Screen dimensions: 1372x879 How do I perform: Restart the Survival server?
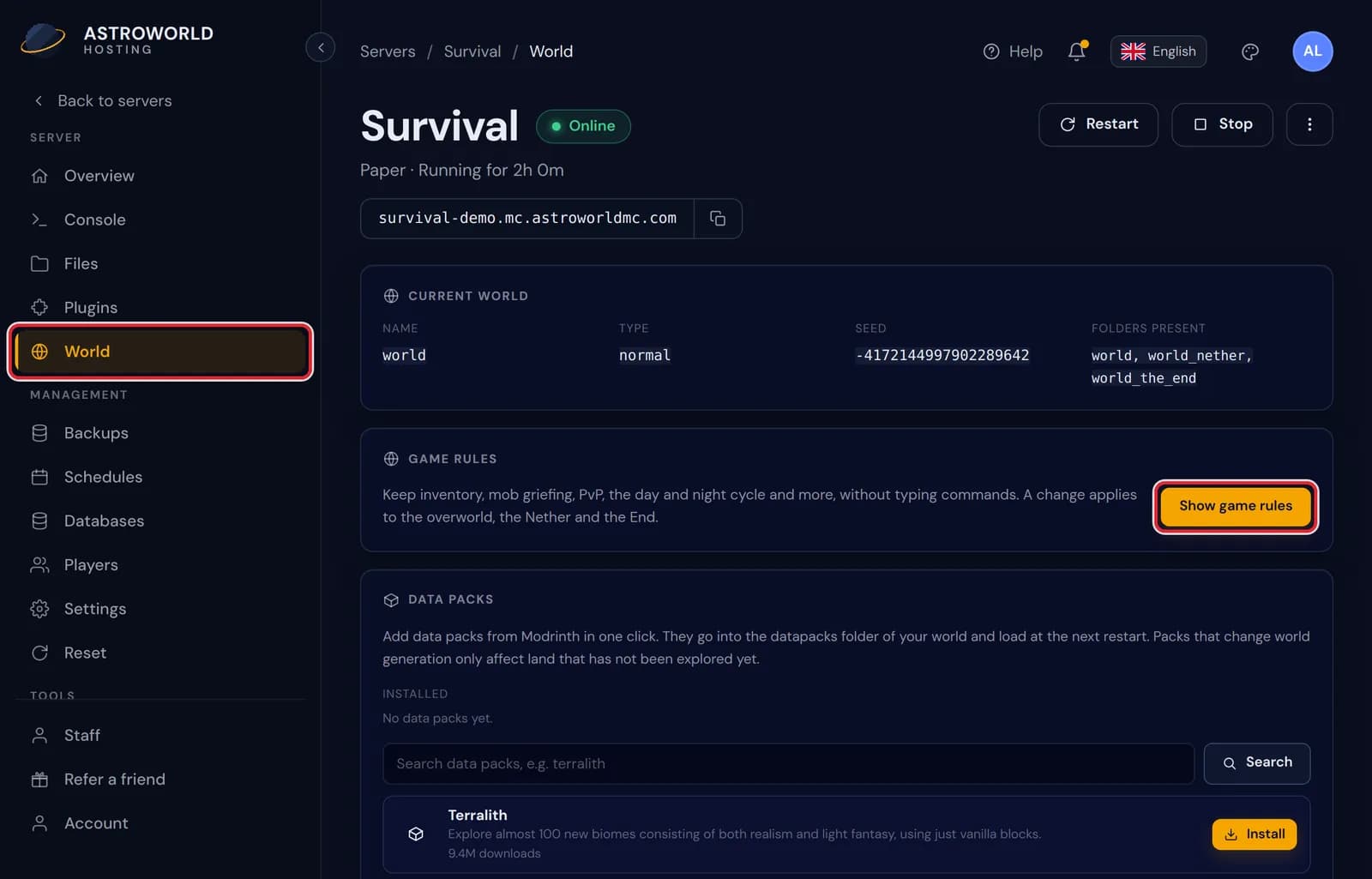coord(1098,124)
